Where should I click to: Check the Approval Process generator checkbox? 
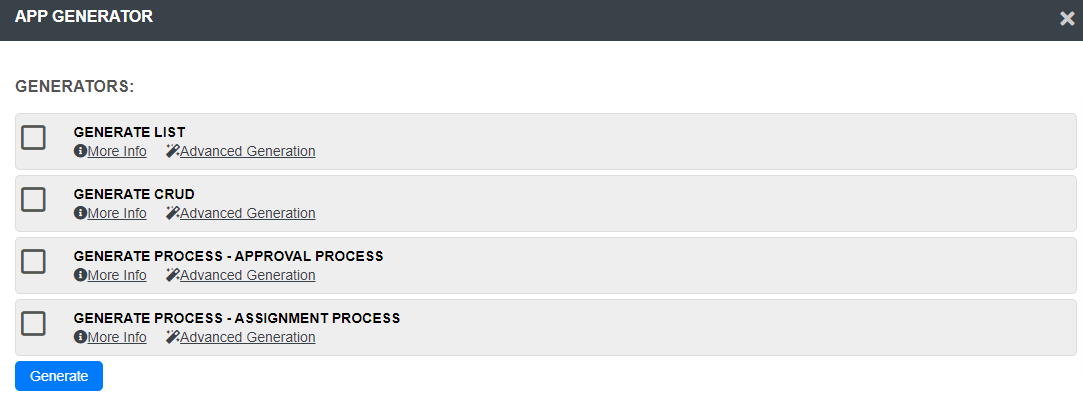point(33,262)
